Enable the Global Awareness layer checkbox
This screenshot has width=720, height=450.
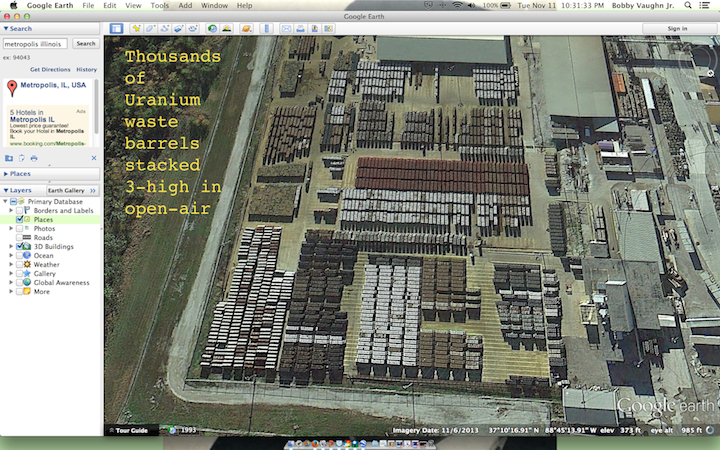click(x=19, y=282)
